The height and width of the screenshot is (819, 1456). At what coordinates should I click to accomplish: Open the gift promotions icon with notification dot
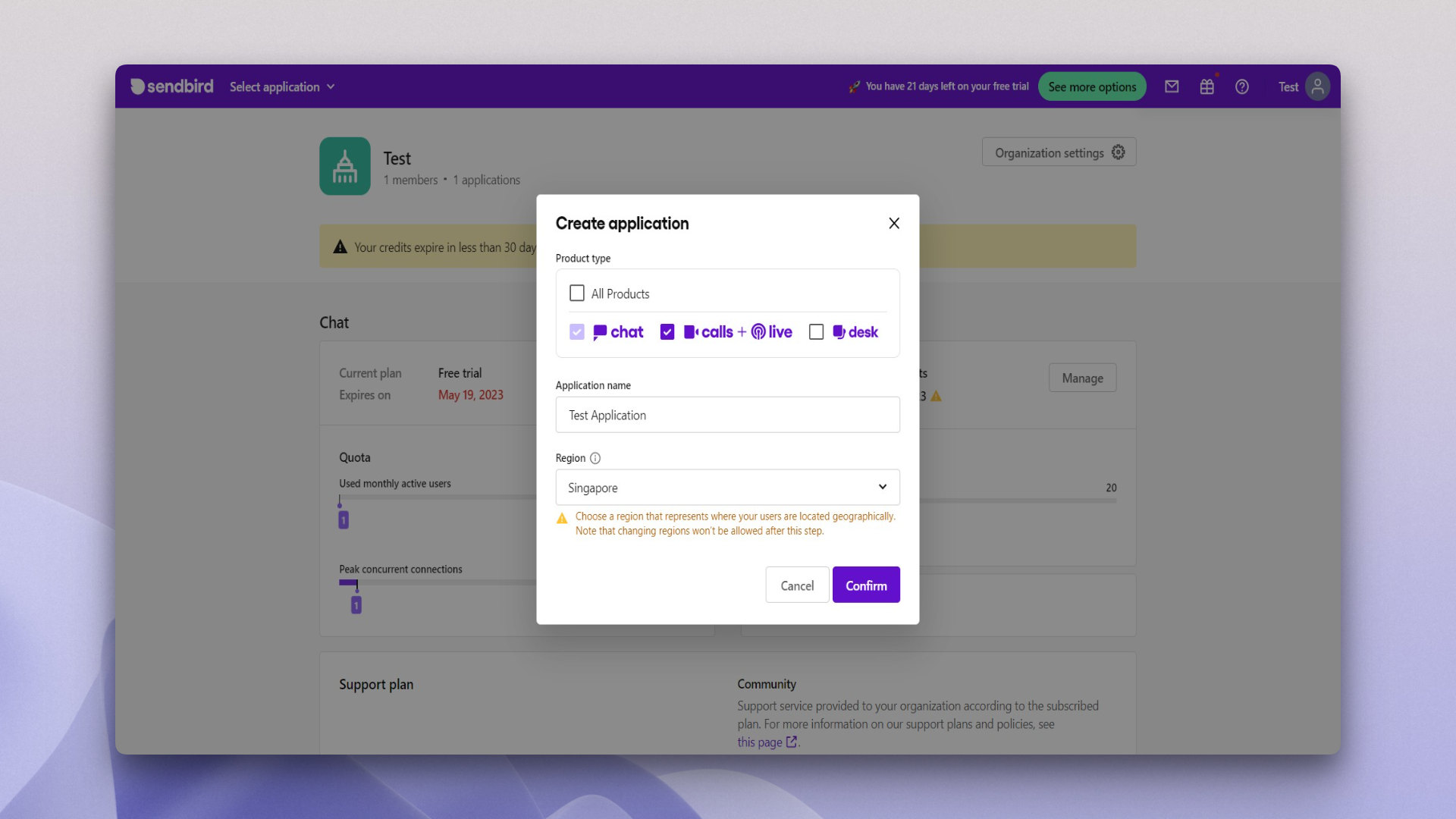click(1207, 86)
